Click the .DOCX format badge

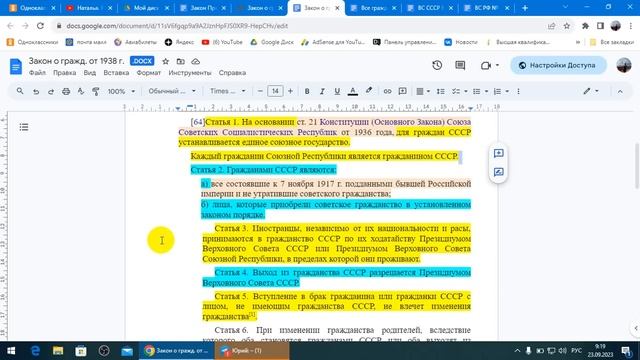point(142,61)
